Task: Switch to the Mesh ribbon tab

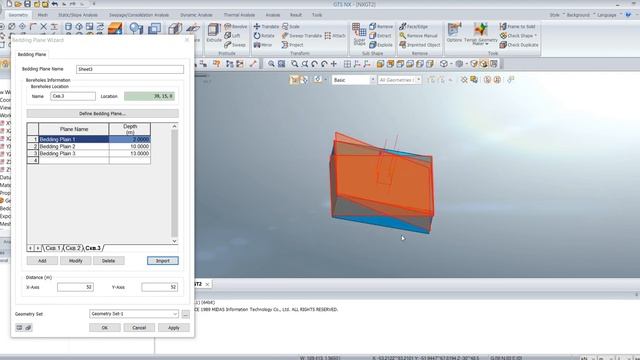Action: tap(42, 15)
